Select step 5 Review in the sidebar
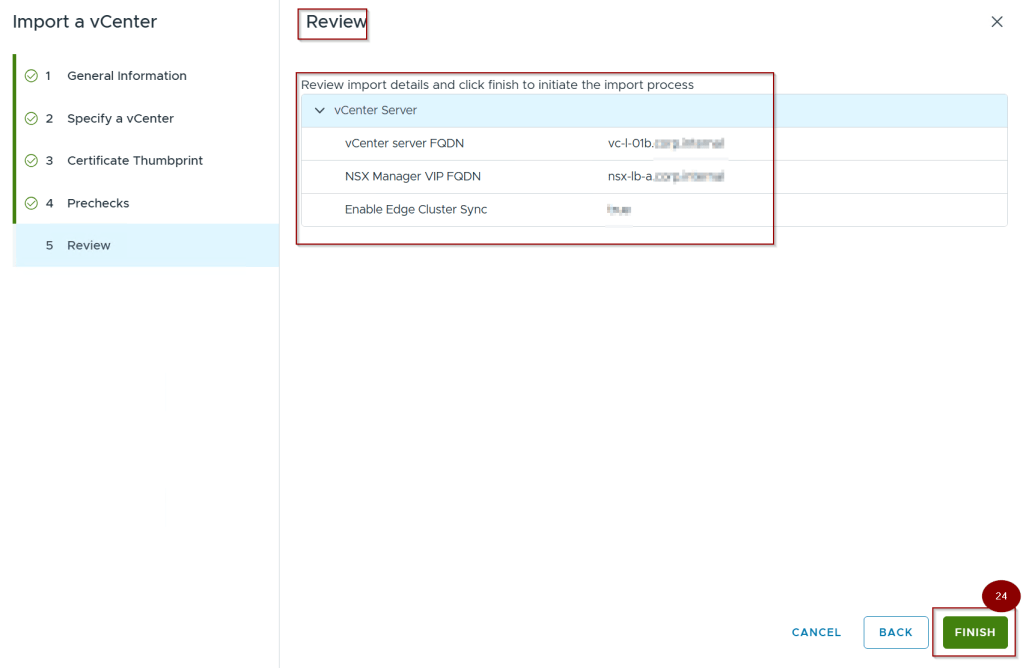The width and height of the screenshot is (1023, 668). [88, 246]
